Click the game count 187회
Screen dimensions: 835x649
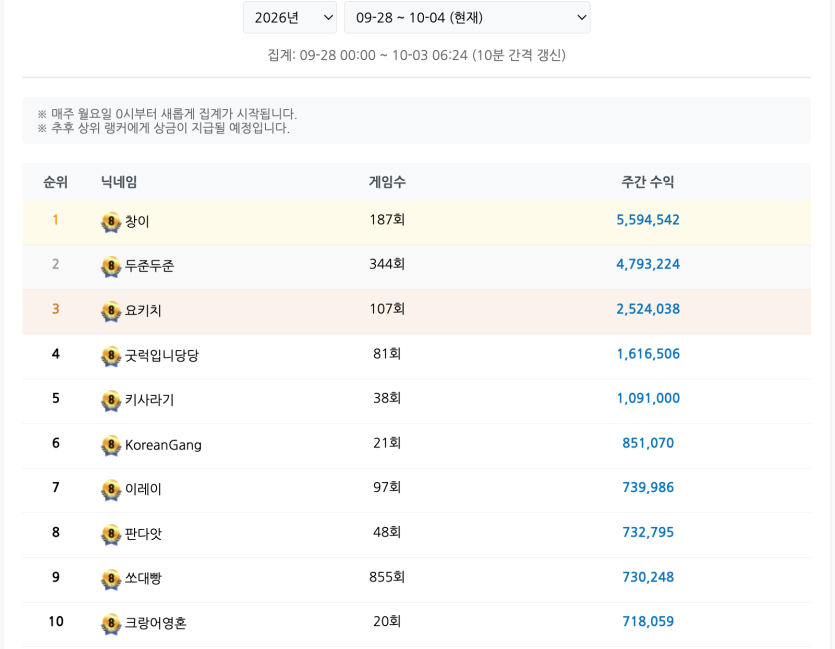click(x=387, y=220)
